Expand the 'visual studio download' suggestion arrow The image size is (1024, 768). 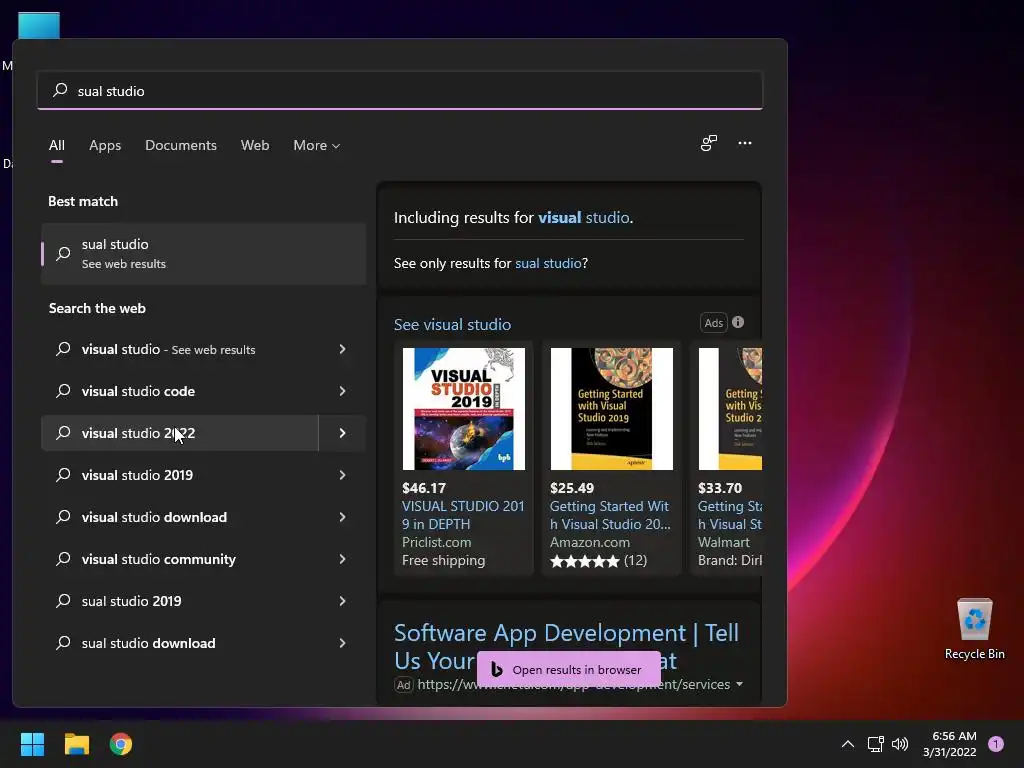(342, 517)
